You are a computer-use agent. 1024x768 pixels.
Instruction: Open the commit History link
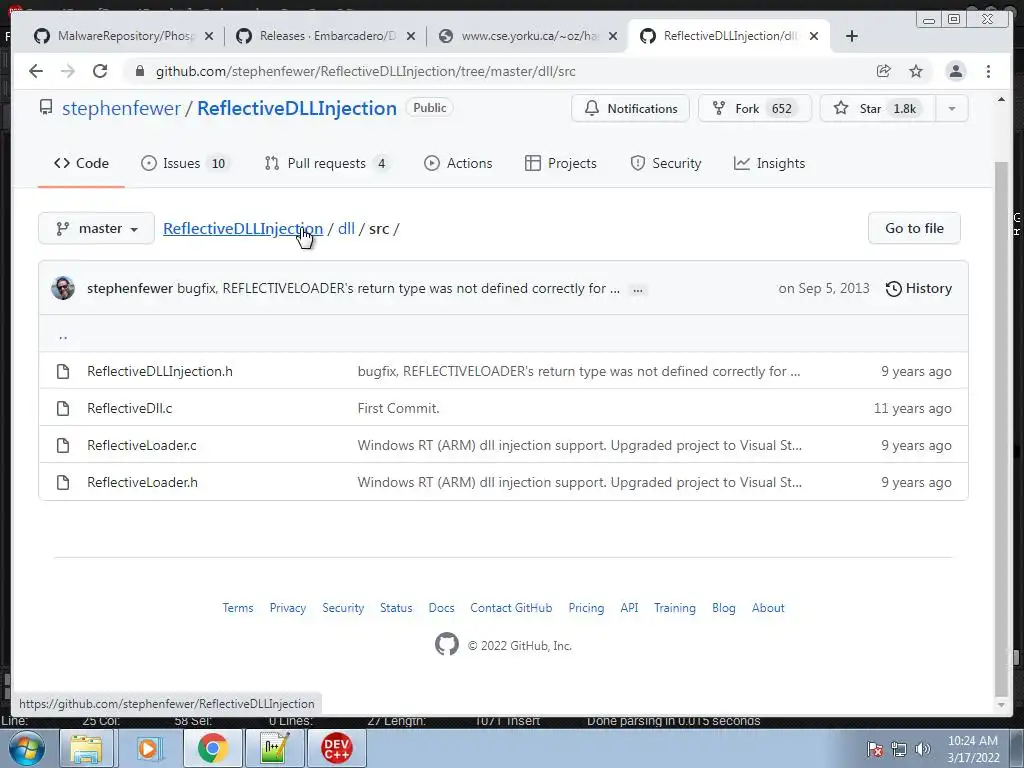click(918, 288)
